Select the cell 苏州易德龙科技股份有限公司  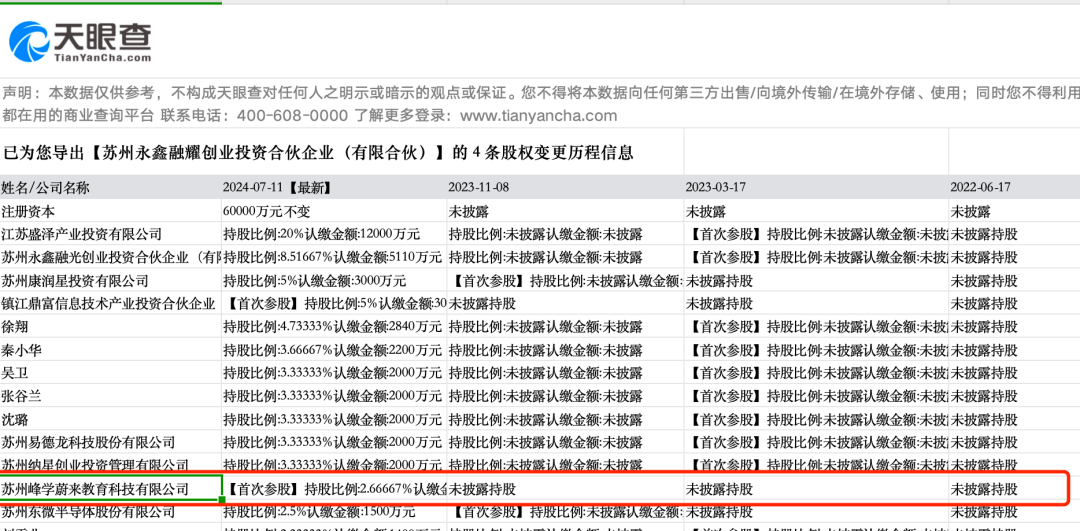click(x=111, y=442)
